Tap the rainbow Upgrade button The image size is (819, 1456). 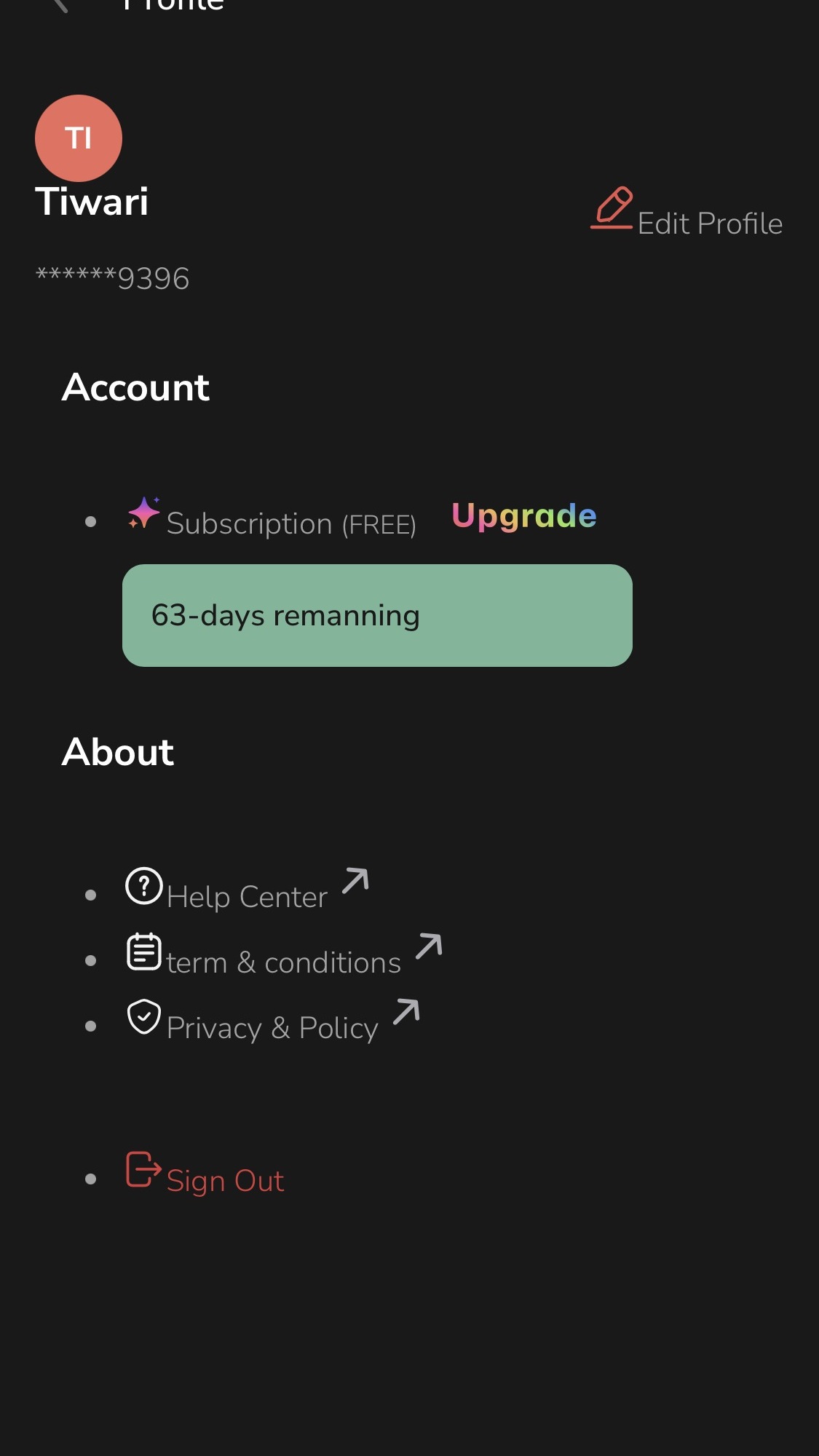tap(524, 516)
